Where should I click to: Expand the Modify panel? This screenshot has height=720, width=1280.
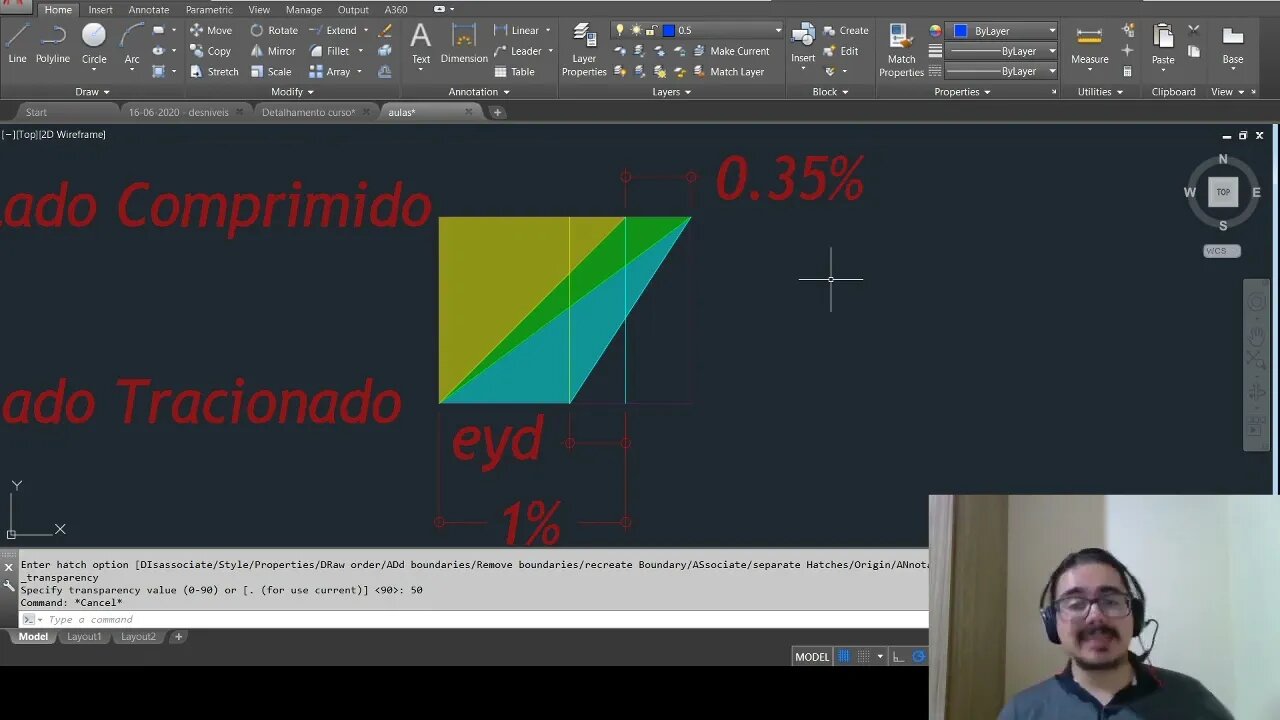(292, 92)
